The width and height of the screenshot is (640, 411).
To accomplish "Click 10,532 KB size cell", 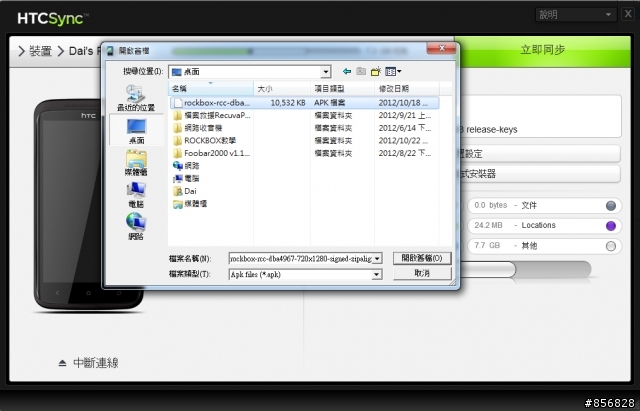I will click(x=288, y=103).
